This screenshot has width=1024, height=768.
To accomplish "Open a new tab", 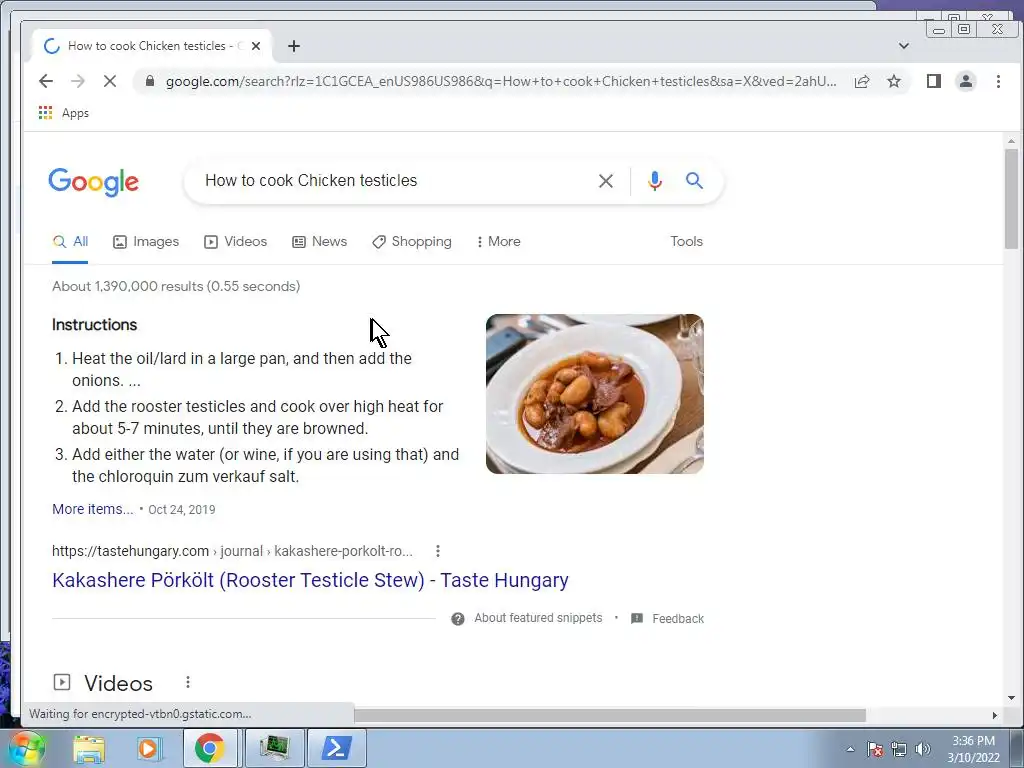I will [x=294, y=46].
